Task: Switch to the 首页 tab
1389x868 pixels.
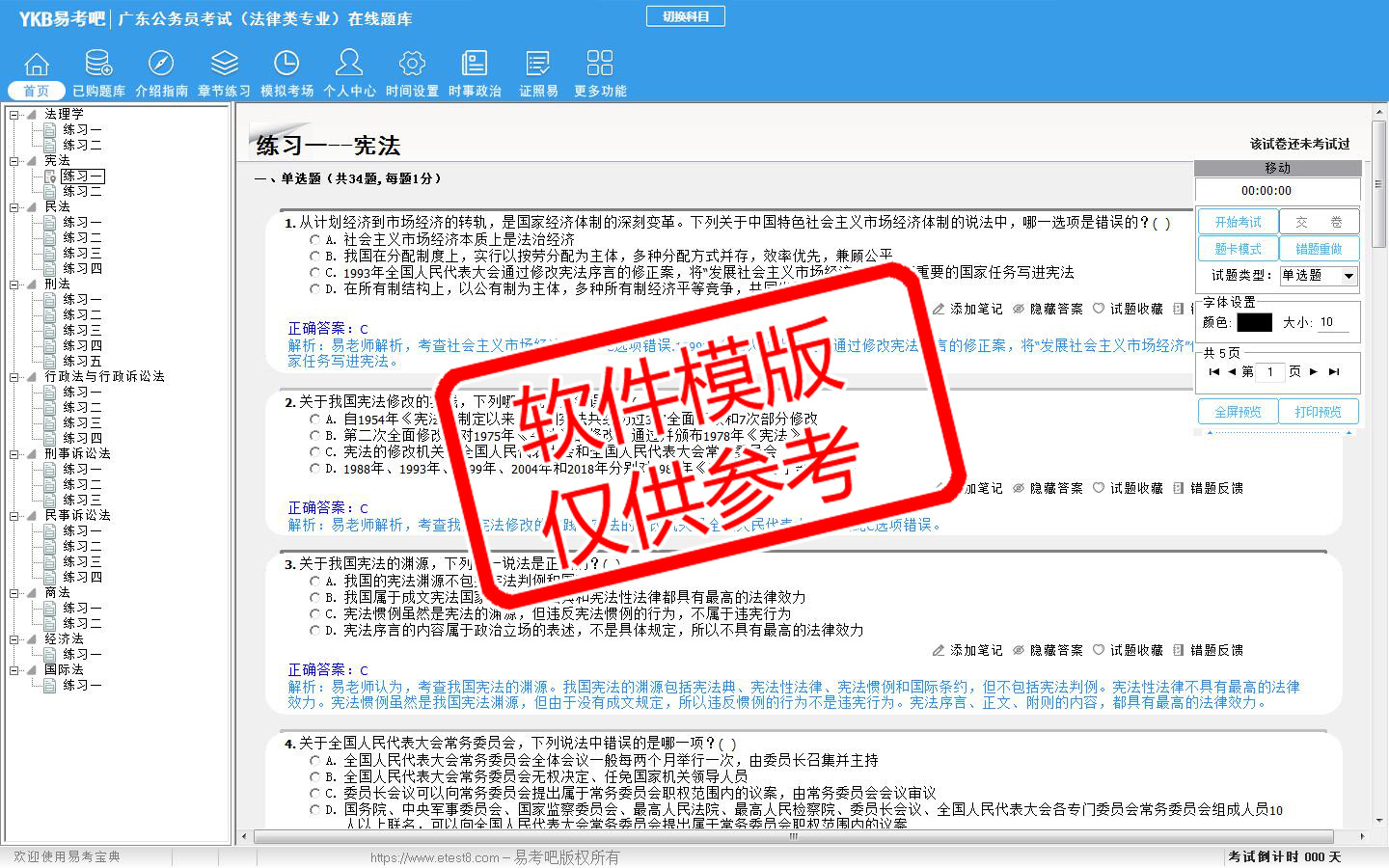Action: click(x=37, y=91)
